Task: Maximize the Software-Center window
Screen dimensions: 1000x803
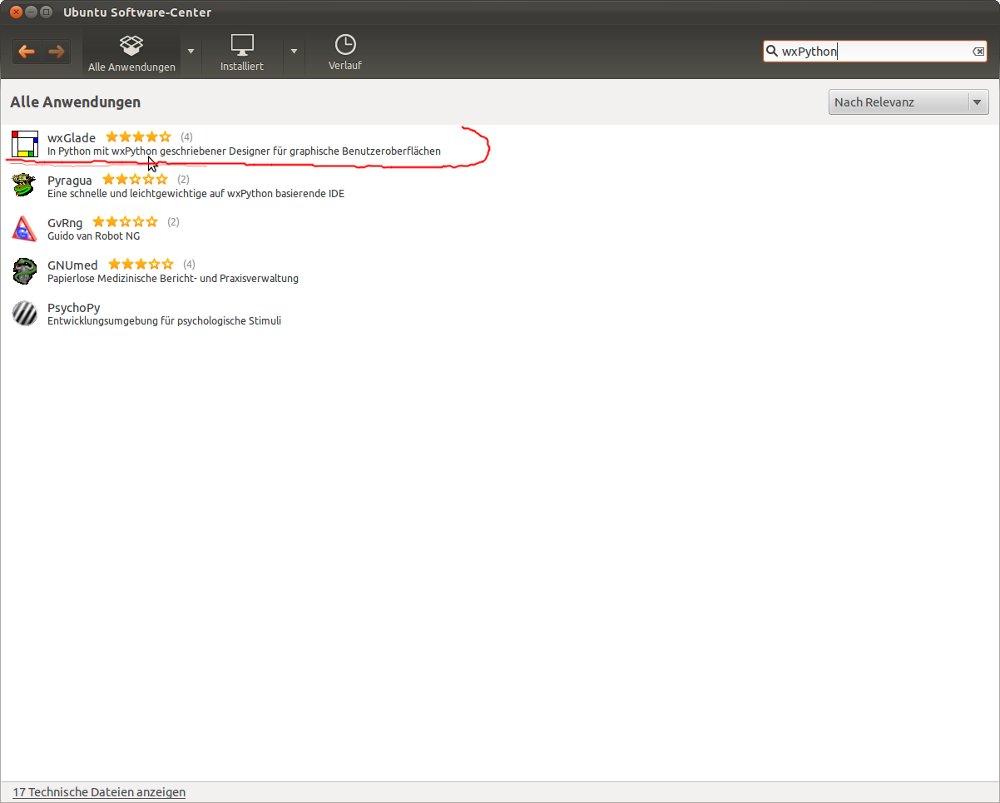Action: (x=46, y=12)
